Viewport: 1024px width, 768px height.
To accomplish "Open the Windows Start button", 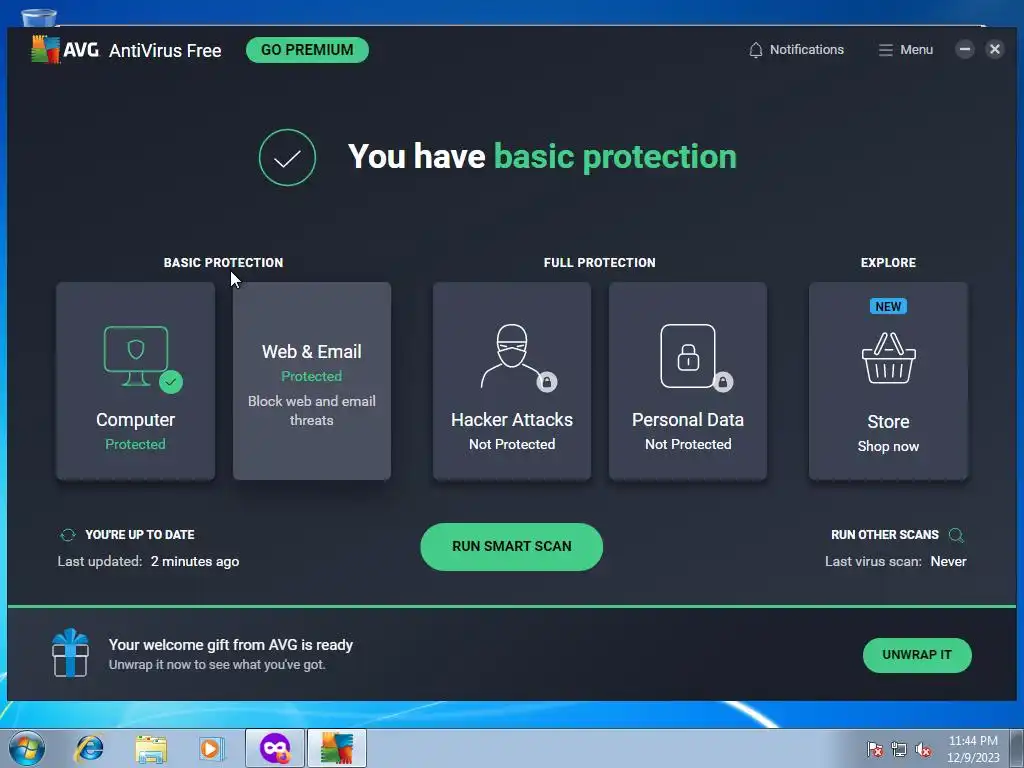I will (27, 748).
